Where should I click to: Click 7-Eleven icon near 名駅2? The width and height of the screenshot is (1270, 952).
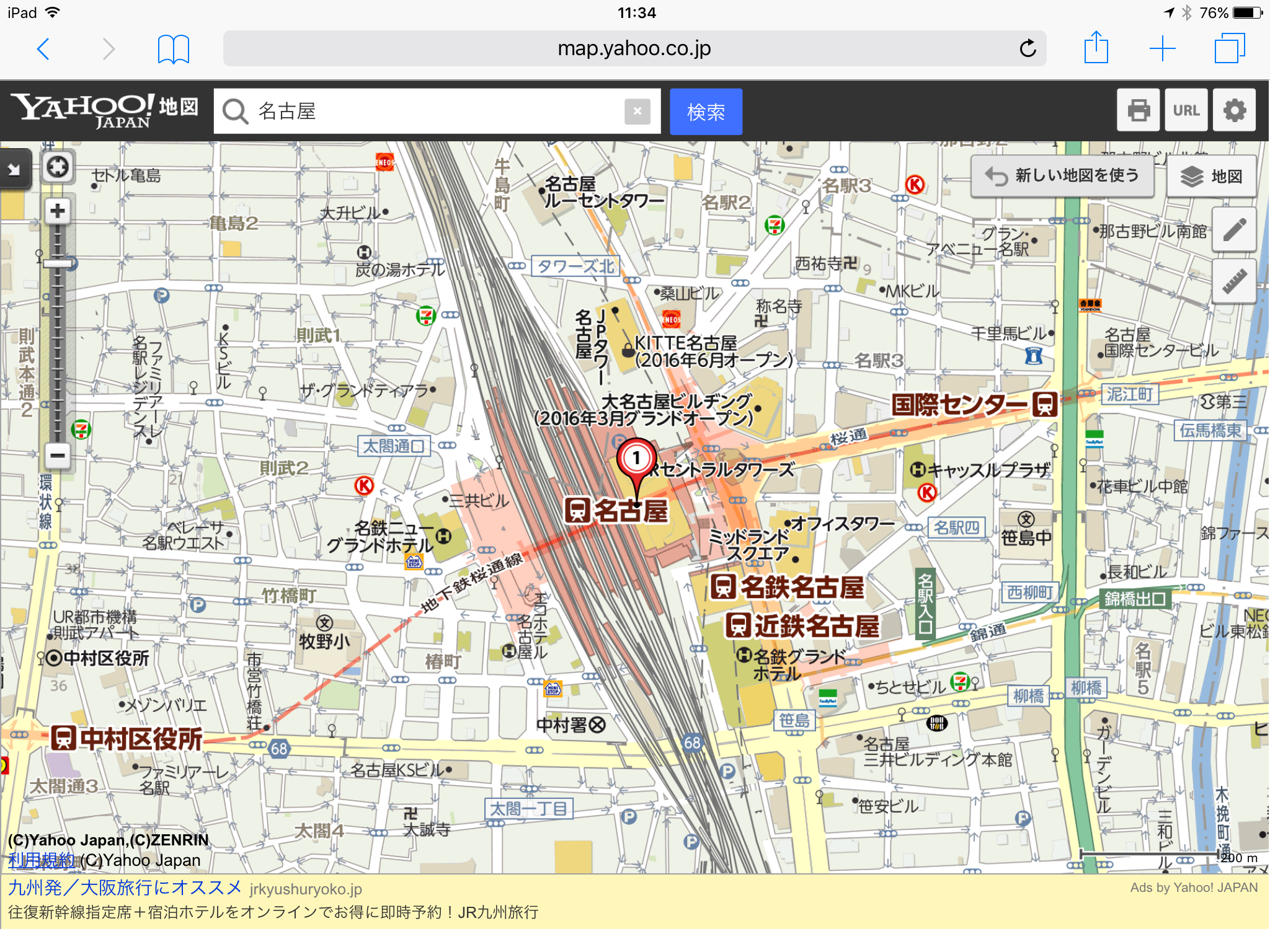[775, 224]
